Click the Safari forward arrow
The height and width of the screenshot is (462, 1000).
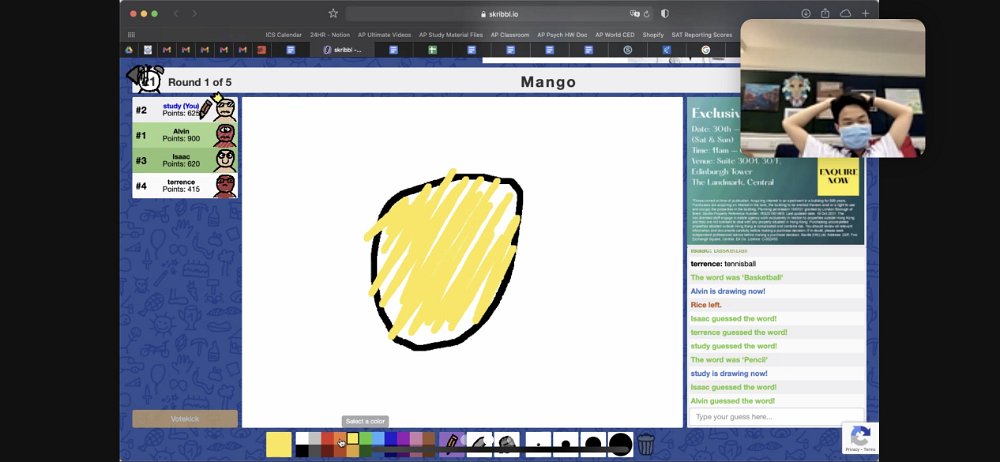click(x=195, y=13)
